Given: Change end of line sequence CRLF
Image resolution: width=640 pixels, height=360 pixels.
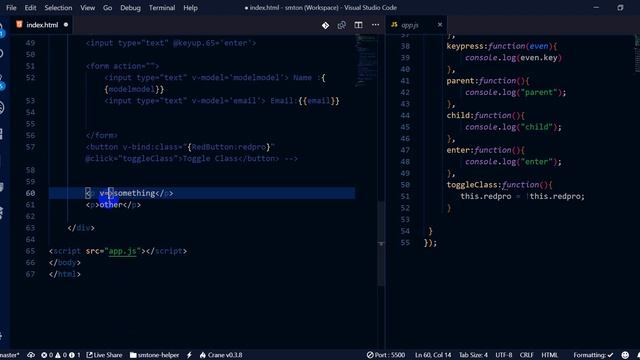Looking at the screenshot, I should click(x=527, y=355).
